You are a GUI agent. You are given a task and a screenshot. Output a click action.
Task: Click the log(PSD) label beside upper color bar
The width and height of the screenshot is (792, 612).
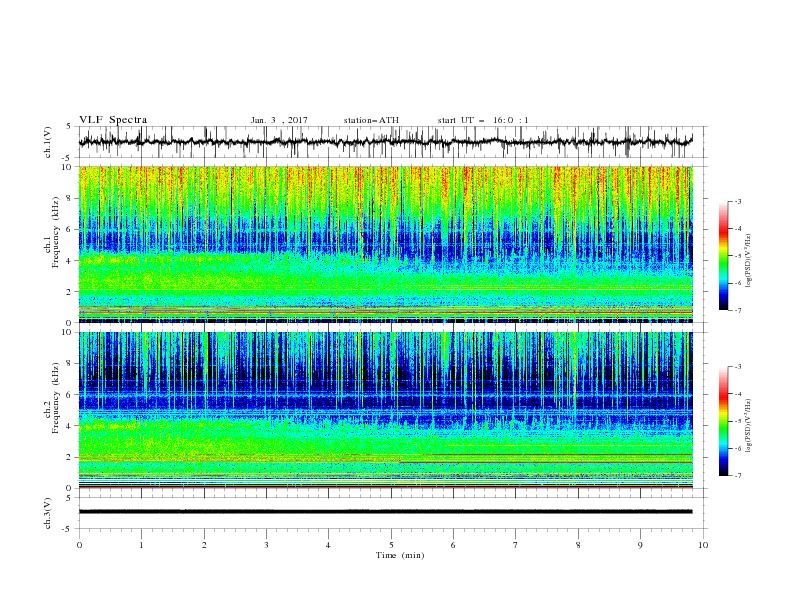[x=749, y=261]
